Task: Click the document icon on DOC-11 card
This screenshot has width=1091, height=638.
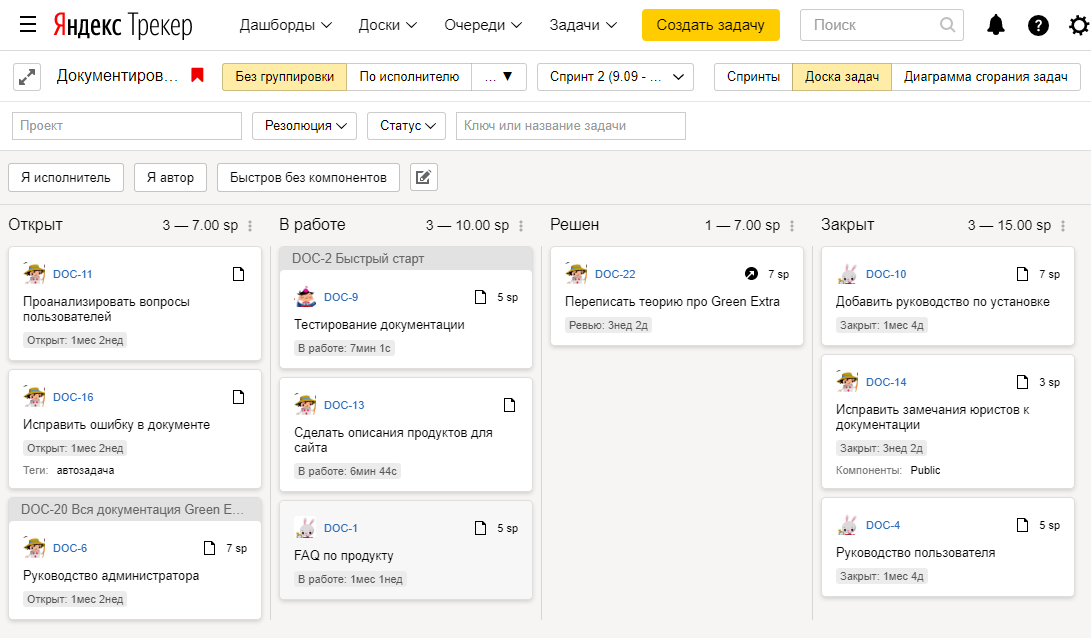Action: coord(239,274)
